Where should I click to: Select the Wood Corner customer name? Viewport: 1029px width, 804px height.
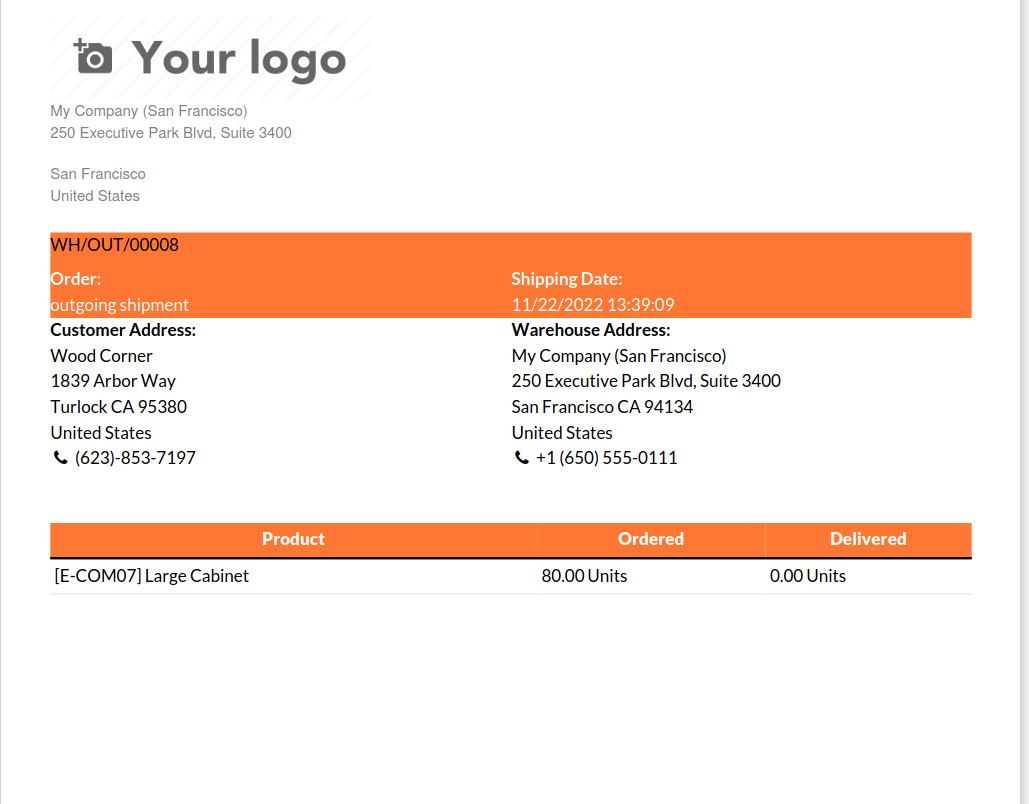101,356
